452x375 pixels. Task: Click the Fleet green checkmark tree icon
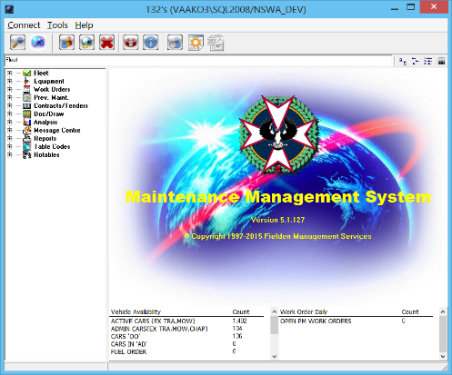[27, 73]
